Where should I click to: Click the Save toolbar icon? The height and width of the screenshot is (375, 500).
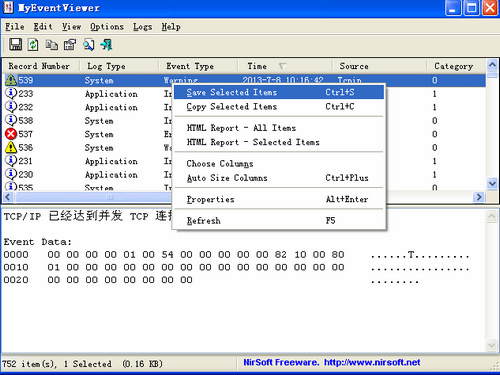click(x=15, y=44)
